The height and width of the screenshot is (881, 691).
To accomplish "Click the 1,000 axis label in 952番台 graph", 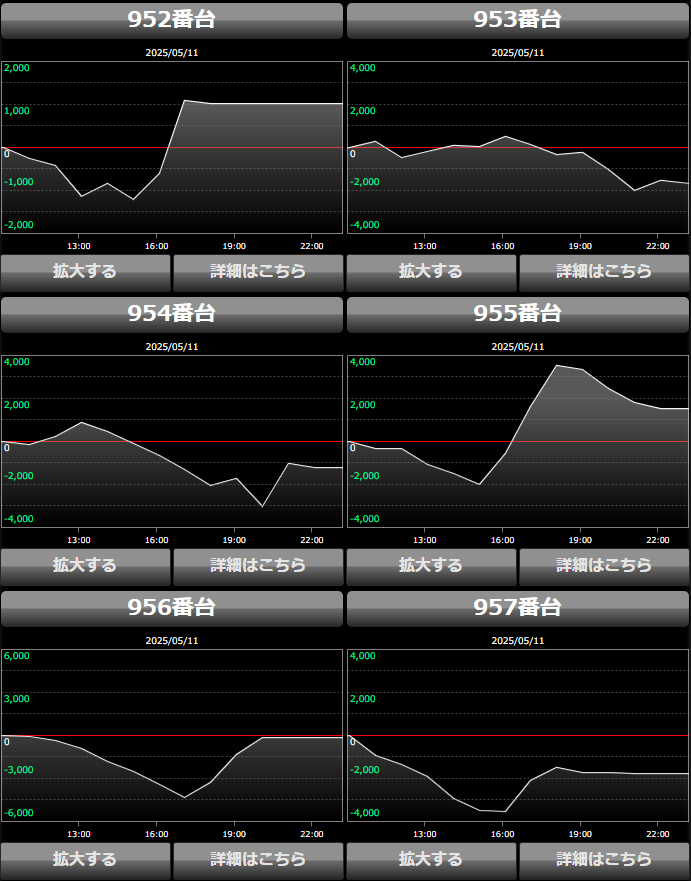I will pyautogui.click(x=17, y=111).
